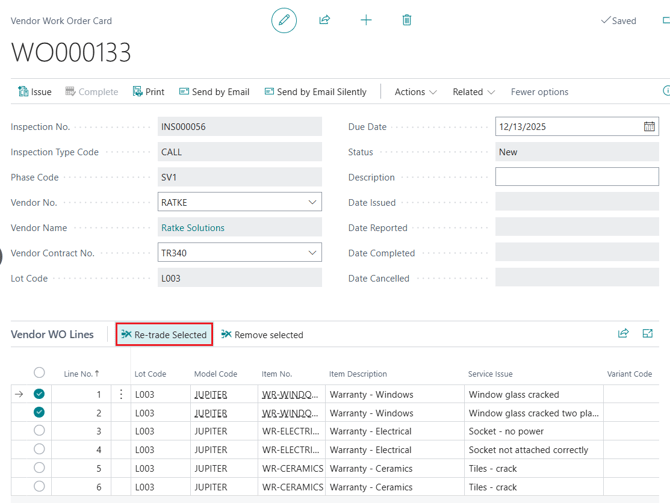Click Remove selected button

tap(262, 334)
